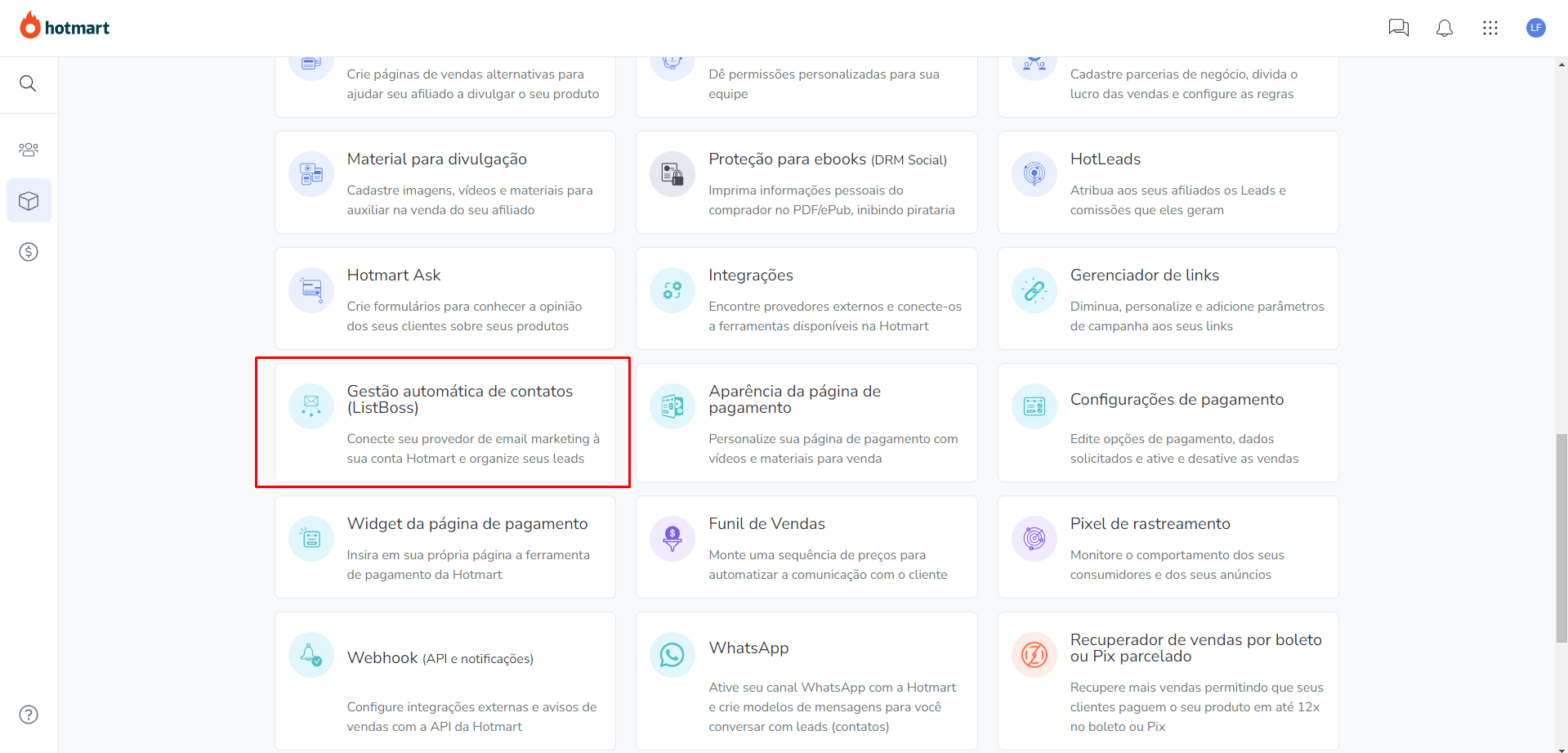Click the Recuperador de vendas icon
The width and height of the screenshot is (1568, 753).
pos(1034,655)
